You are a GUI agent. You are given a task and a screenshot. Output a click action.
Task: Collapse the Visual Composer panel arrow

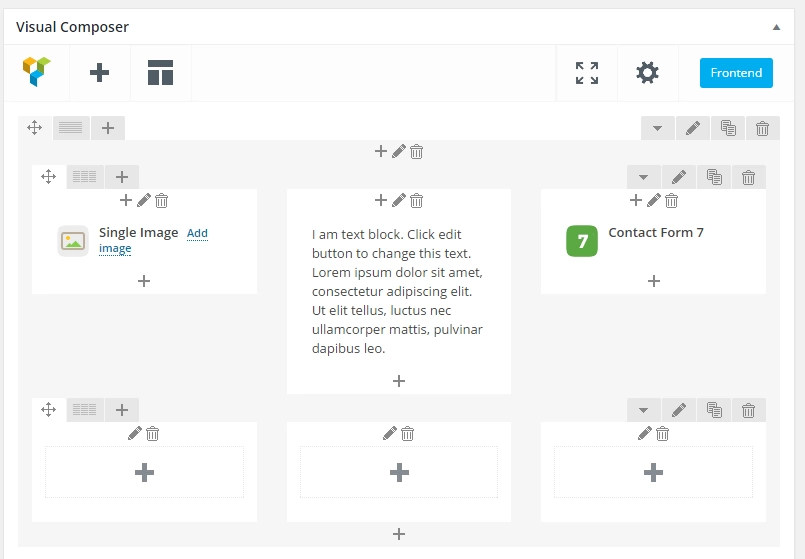tap(776, 27)
